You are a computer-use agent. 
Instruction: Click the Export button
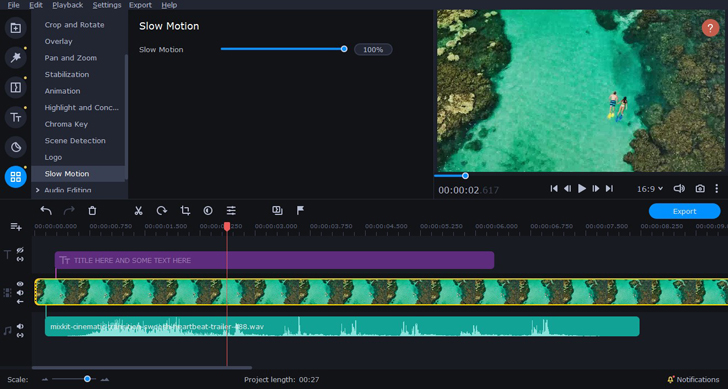tap(684, 211)
